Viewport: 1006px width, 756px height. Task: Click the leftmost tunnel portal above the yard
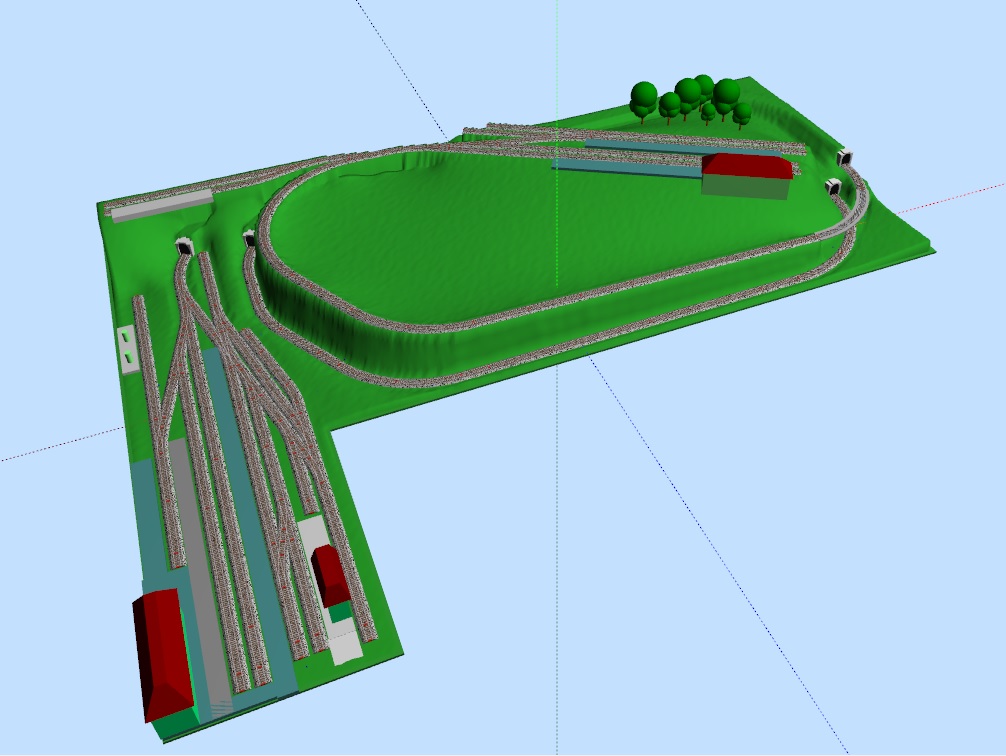point(184,245)
